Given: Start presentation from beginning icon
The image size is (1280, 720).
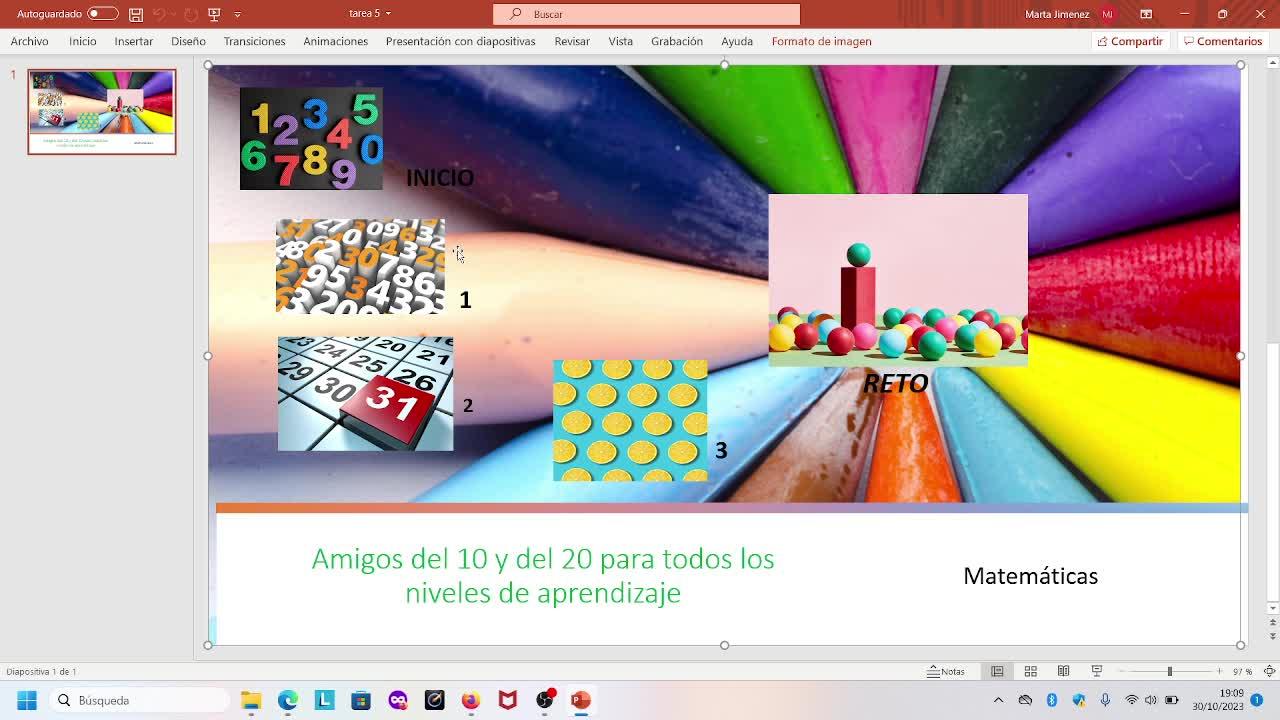Looking at the screenshot, I should pos(214,14).
